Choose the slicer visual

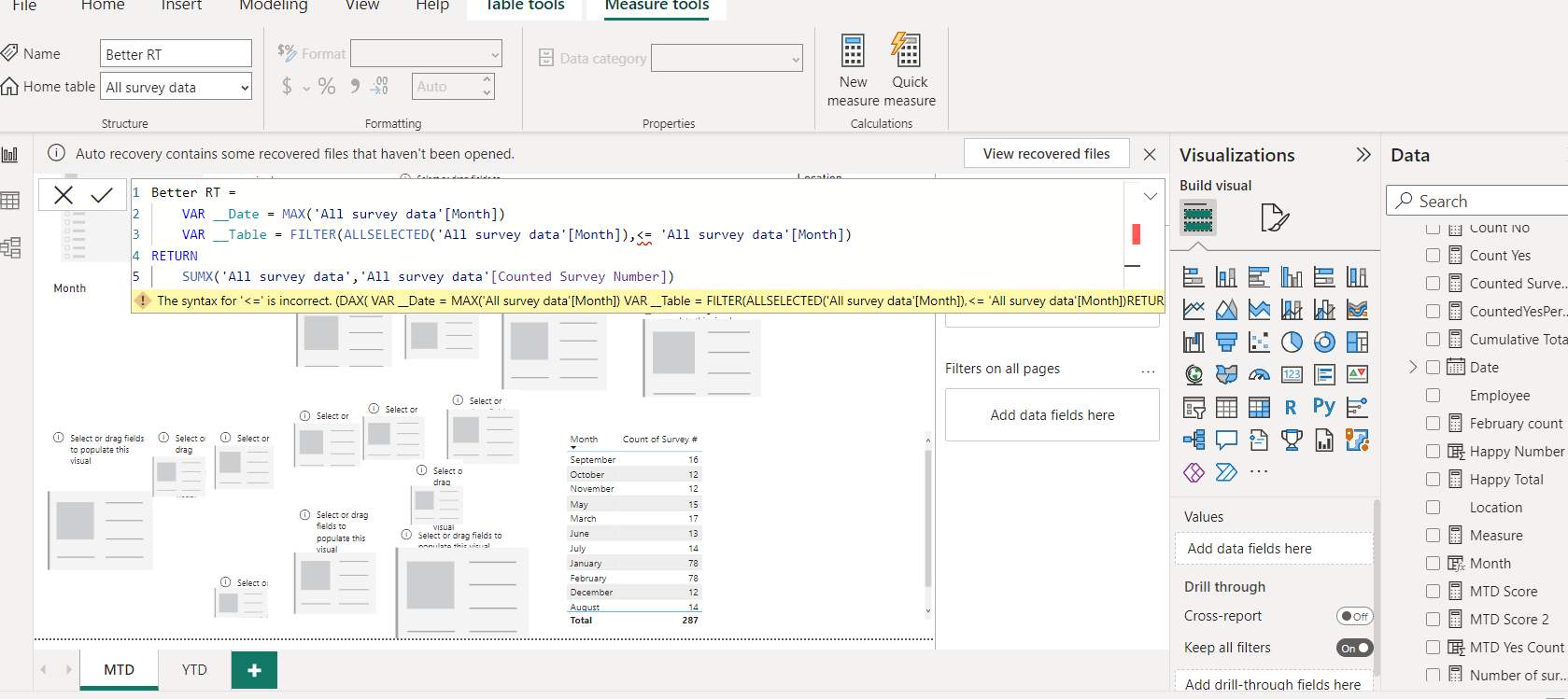click(1194, 407)
